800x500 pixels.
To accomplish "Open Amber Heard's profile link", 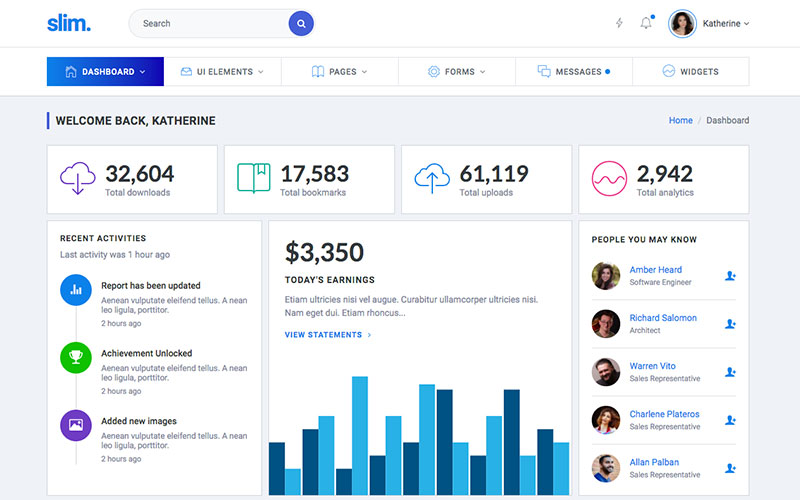I will 656,270.
